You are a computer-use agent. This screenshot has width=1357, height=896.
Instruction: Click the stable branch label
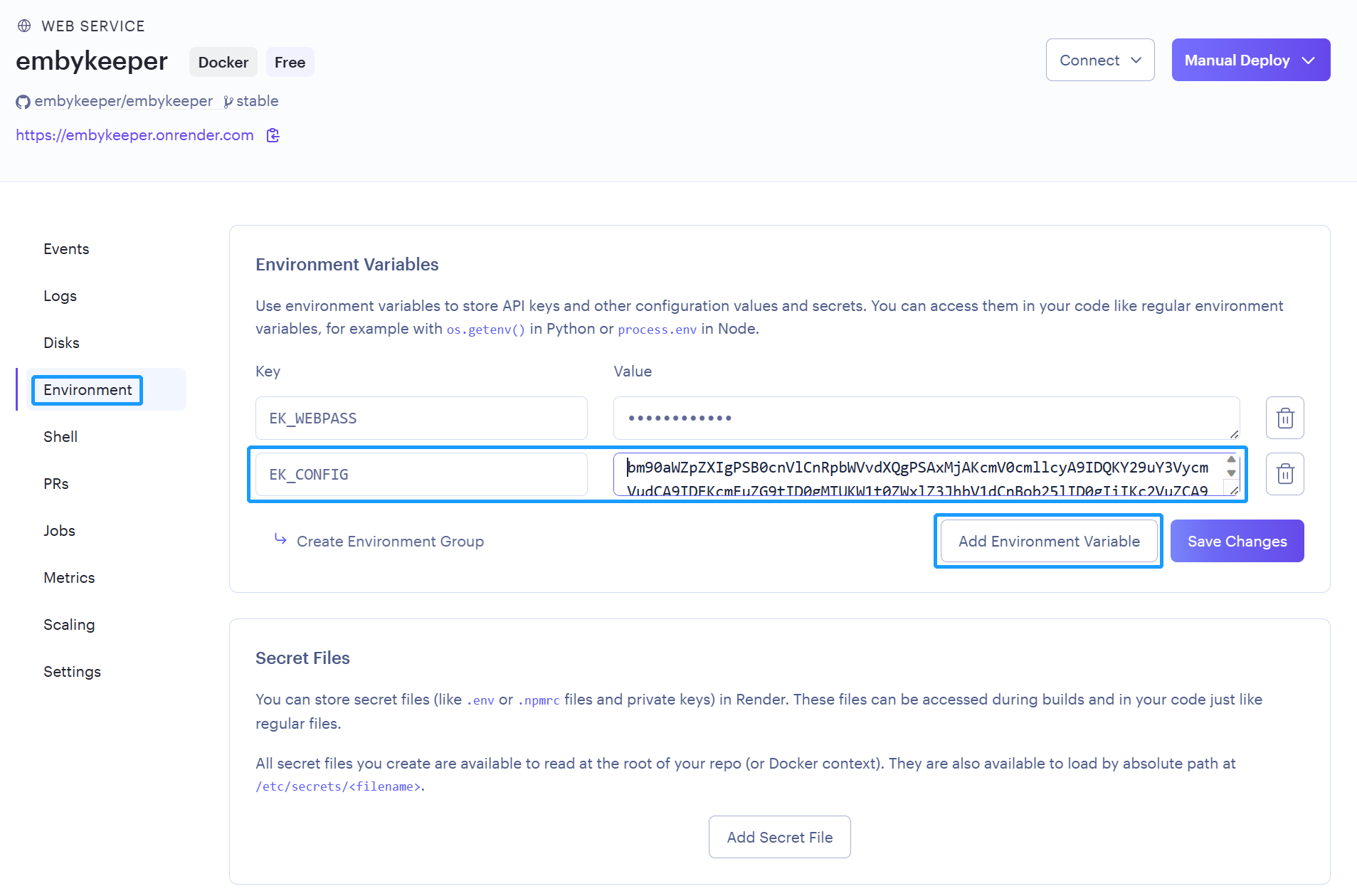(x=257, y=101)
